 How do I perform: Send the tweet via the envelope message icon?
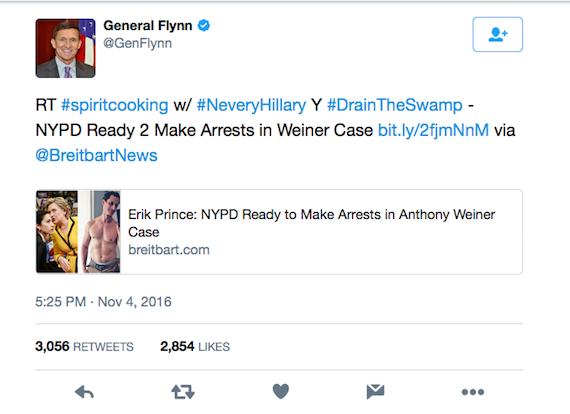(375, 391)
